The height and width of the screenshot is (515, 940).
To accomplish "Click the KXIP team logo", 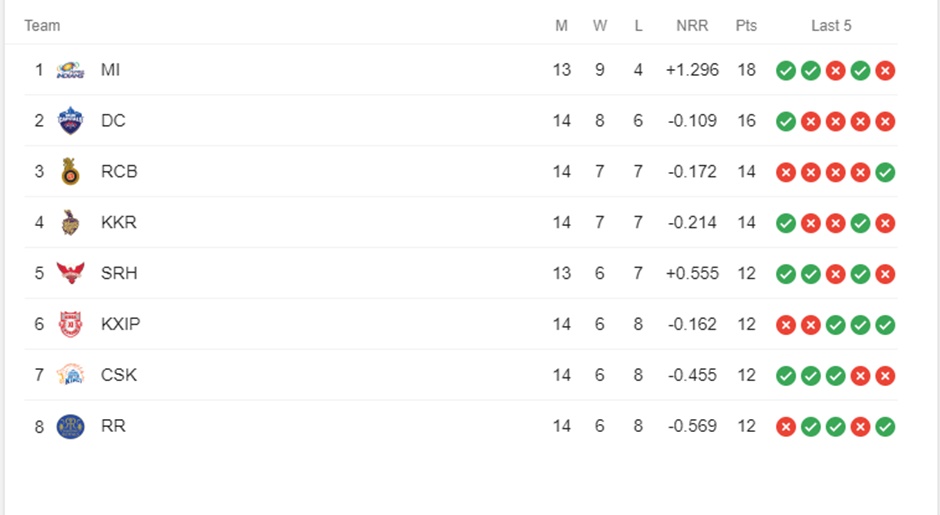I will [x=70, y=324].
